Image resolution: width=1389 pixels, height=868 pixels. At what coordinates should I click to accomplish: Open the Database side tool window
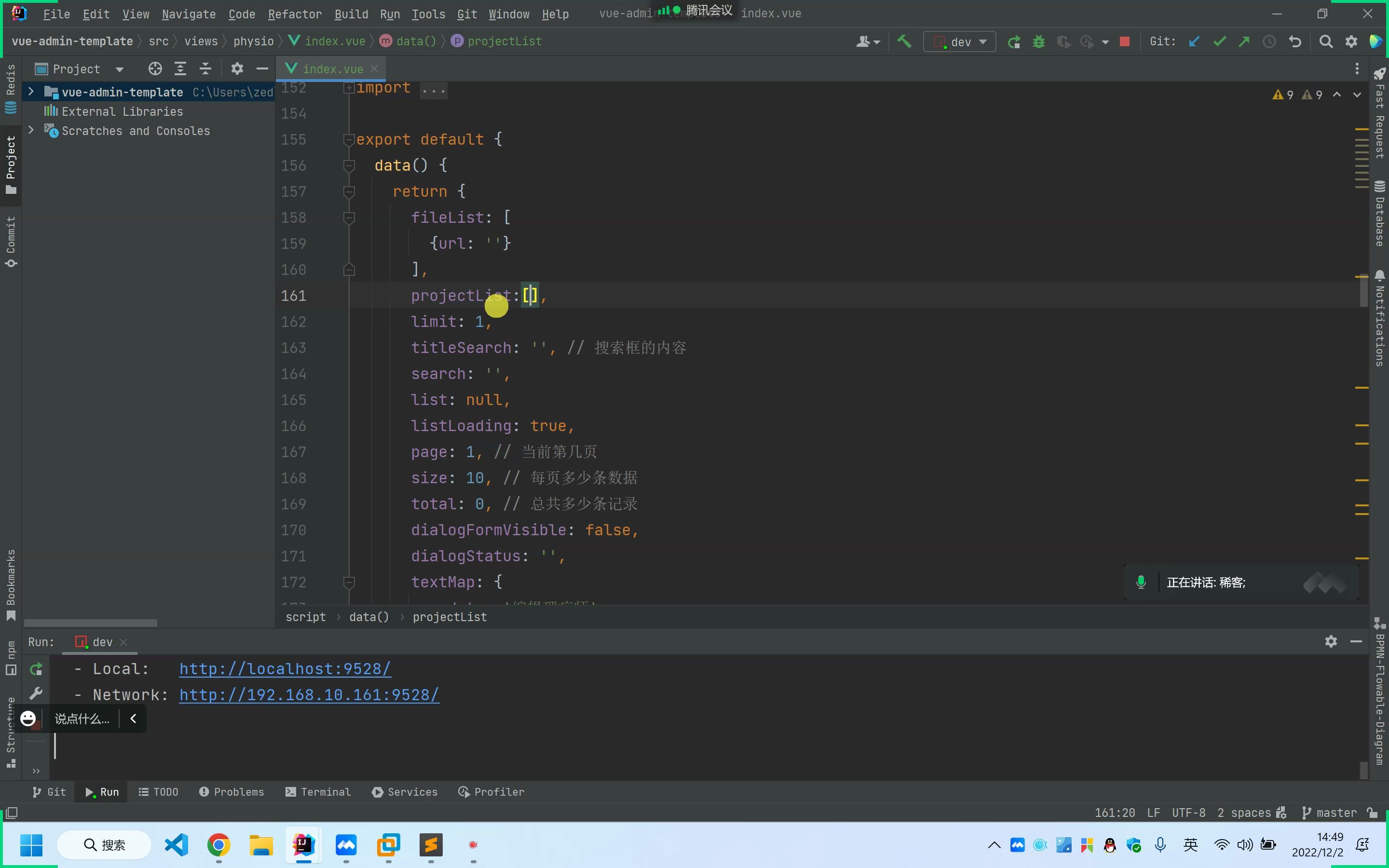[1380, 214]
